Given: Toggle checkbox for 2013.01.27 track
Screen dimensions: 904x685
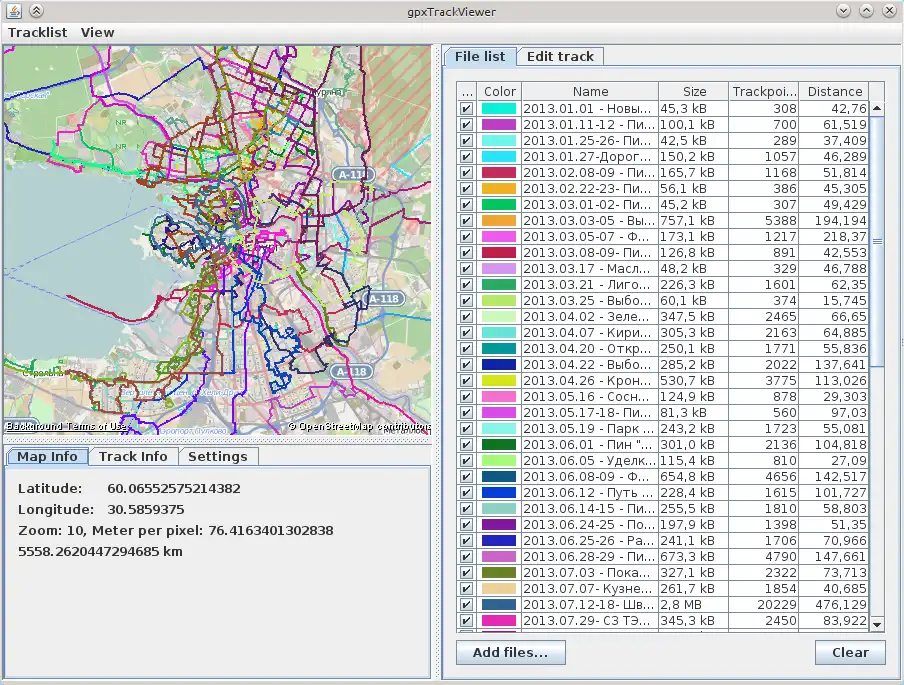Looking at the screenshot, I should (x=466, y=156).
